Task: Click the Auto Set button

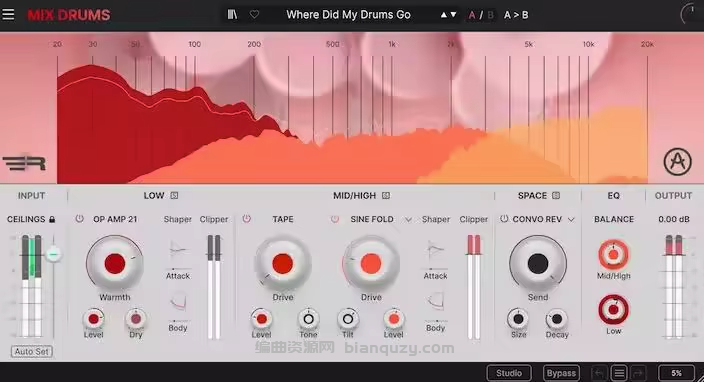Action: [x=31, y=352]
